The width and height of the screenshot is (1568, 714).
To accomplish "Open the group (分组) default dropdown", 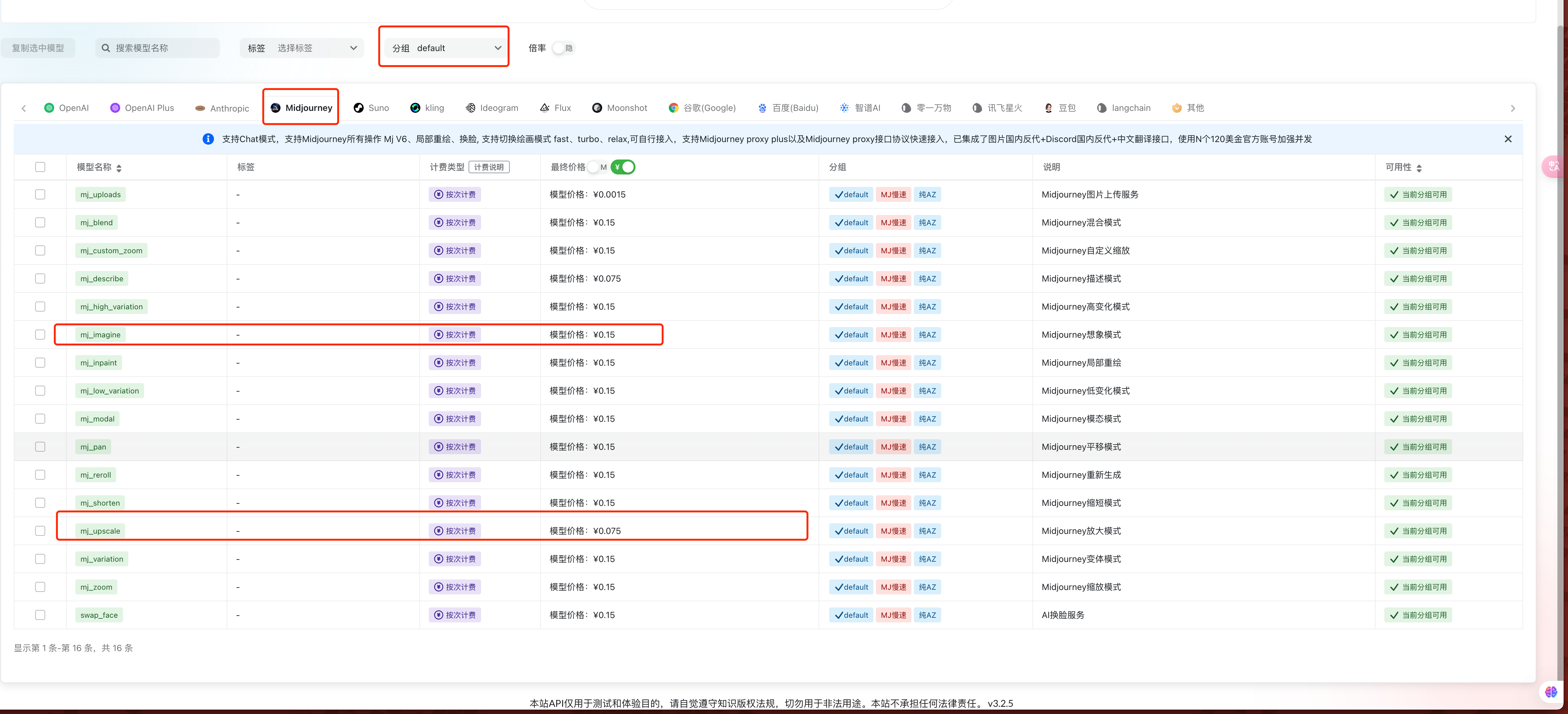I will click(446, 48).
